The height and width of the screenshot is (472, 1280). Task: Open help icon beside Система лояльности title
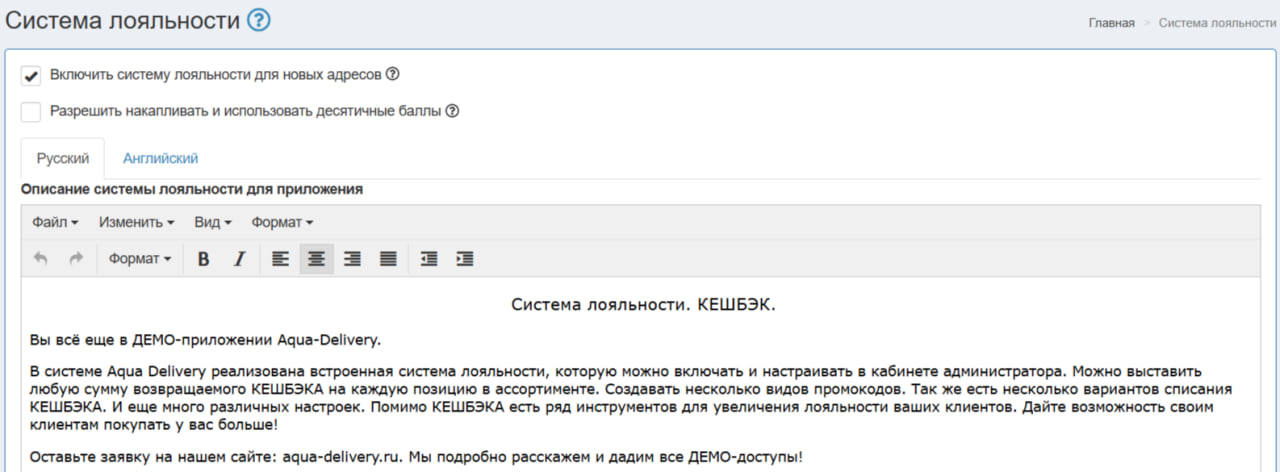click(259, 20)
